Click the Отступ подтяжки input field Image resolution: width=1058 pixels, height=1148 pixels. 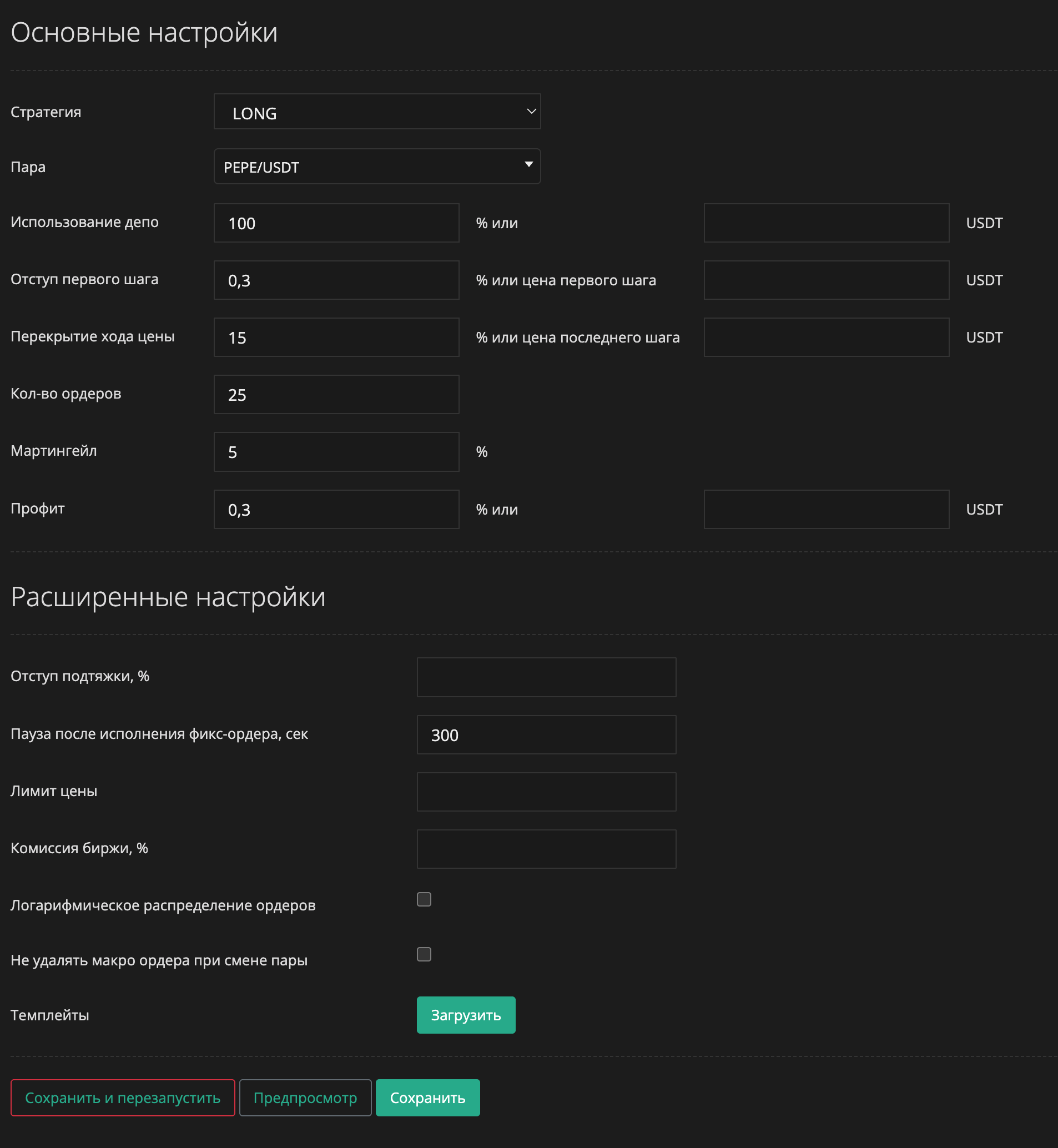tap(546, 677)
